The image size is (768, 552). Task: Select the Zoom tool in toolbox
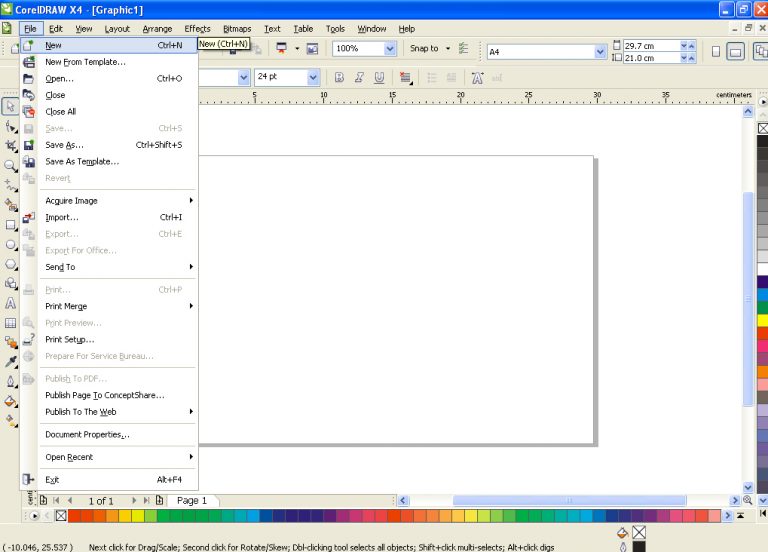click(x=10, y=166)
